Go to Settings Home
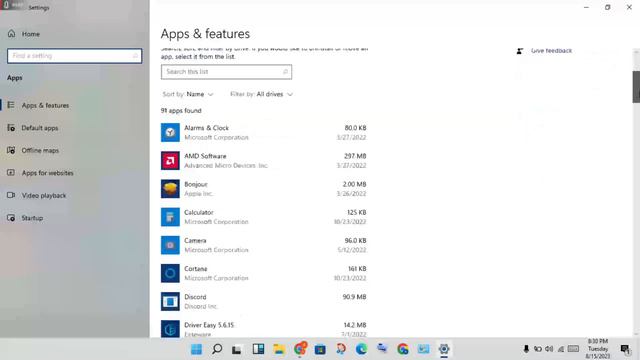640x360 pixels. click(x=24, y=34)
